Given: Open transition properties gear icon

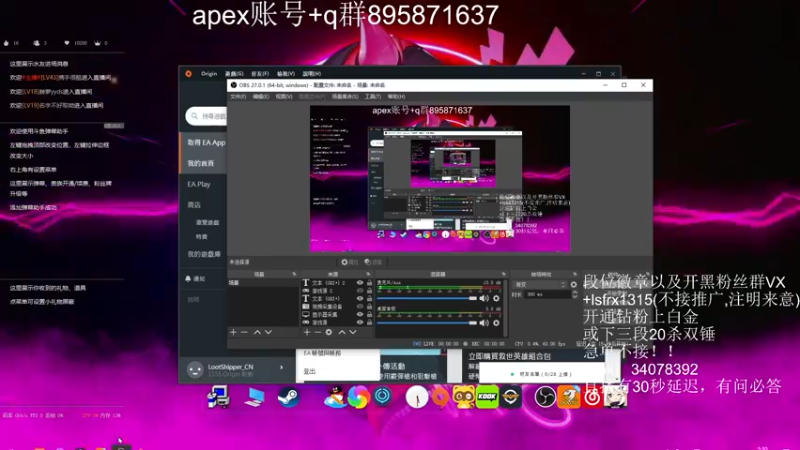Looking at the screenshot, I should click(574, 285).
